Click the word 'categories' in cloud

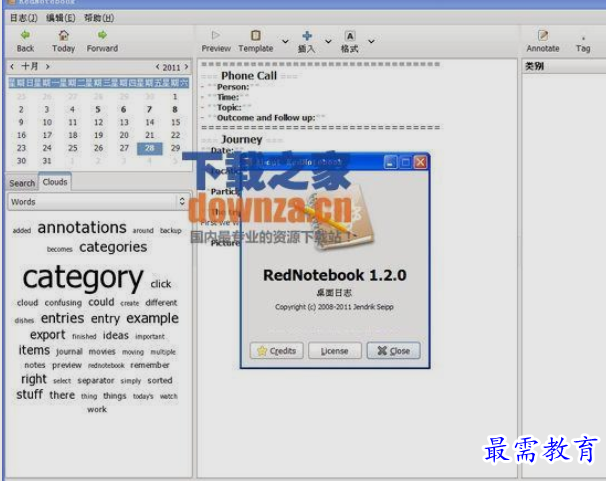point(113,247)
